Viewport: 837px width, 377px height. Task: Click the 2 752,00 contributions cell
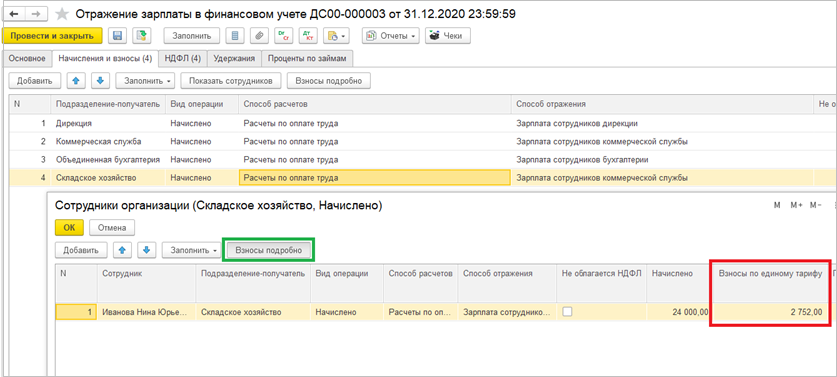pyautogui.click(x=770, y=312)
